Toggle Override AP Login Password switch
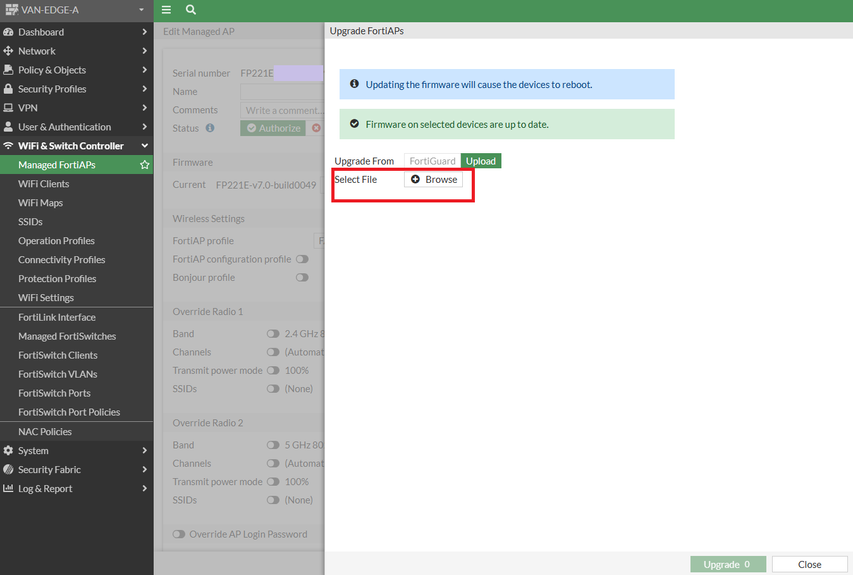The width and height of the screenshot is (853, 575). click(x=179, y=534)
